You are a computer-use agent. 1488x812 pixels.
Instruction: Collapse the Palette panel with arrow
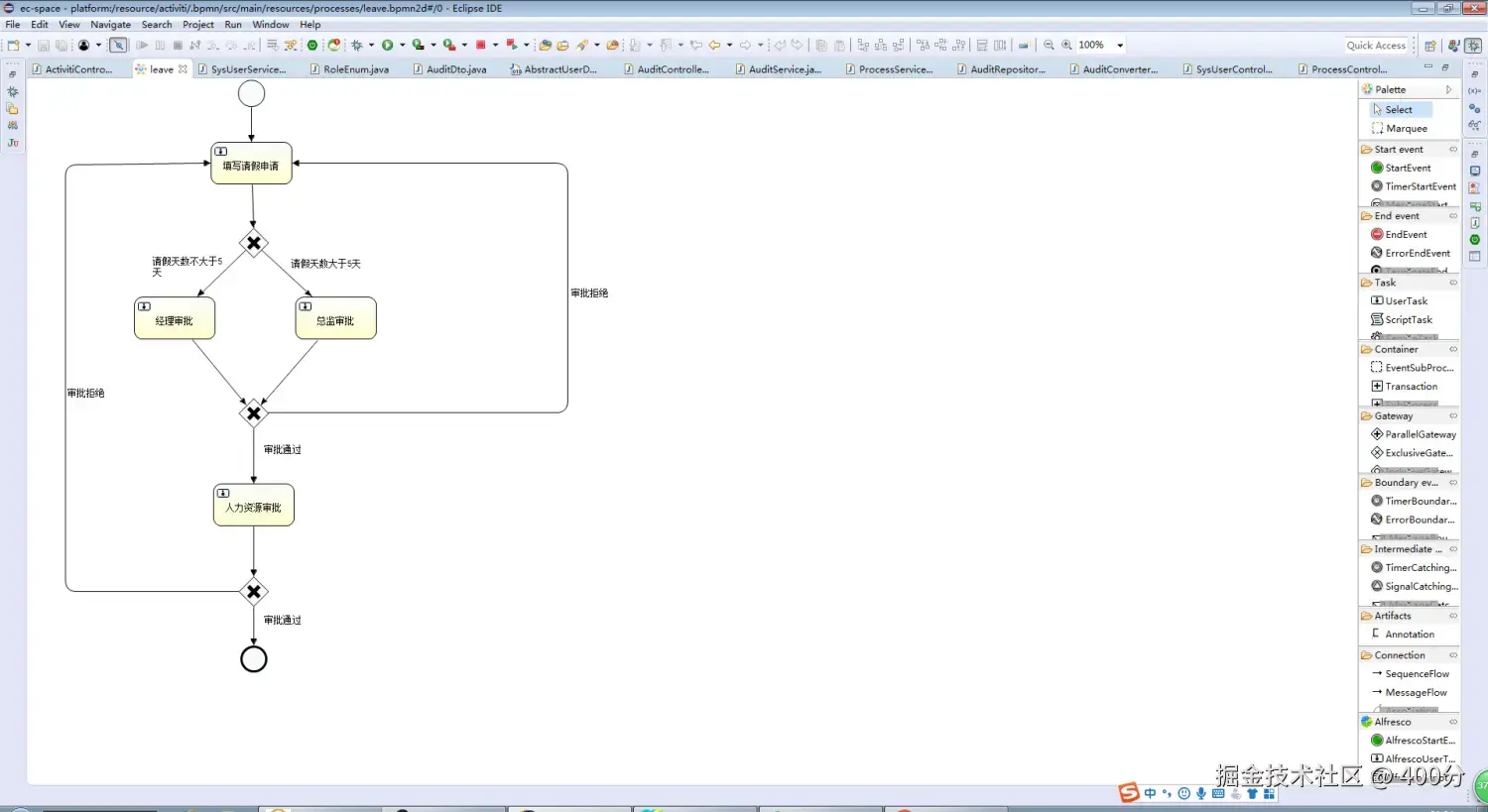pyautogui.click(x=1449, y=89)
